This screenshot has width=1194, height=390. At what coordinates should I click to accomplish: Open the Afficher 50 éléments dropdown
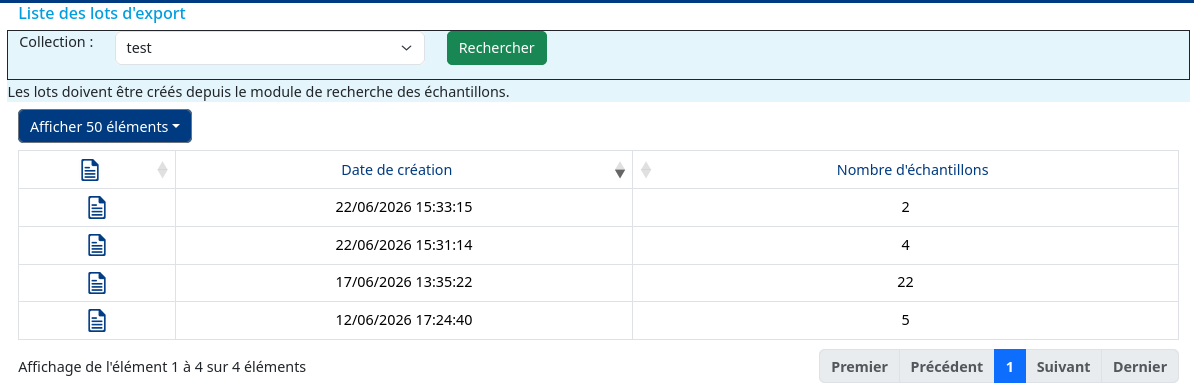coord(105,126)
